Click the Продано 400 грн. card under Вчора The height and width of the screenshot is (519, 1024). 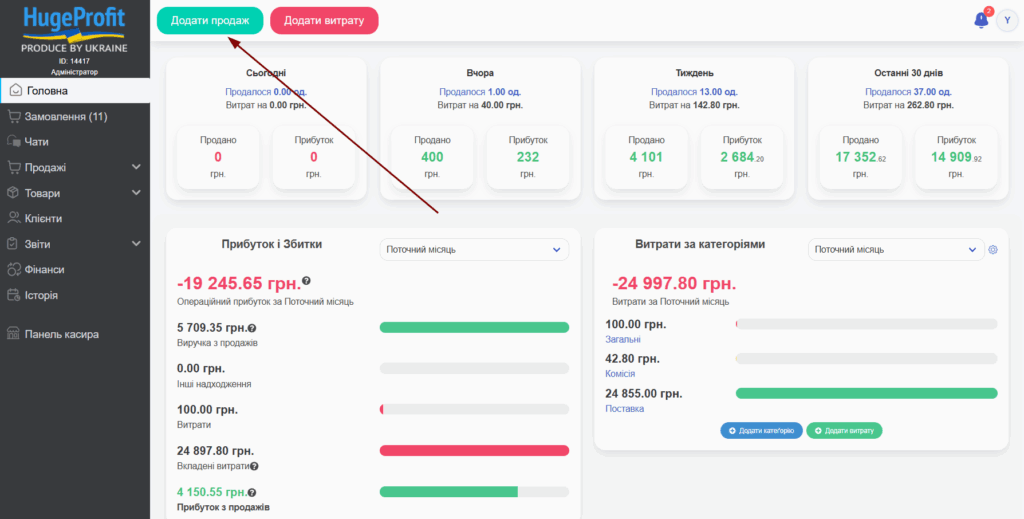click(x=432, y=157)
